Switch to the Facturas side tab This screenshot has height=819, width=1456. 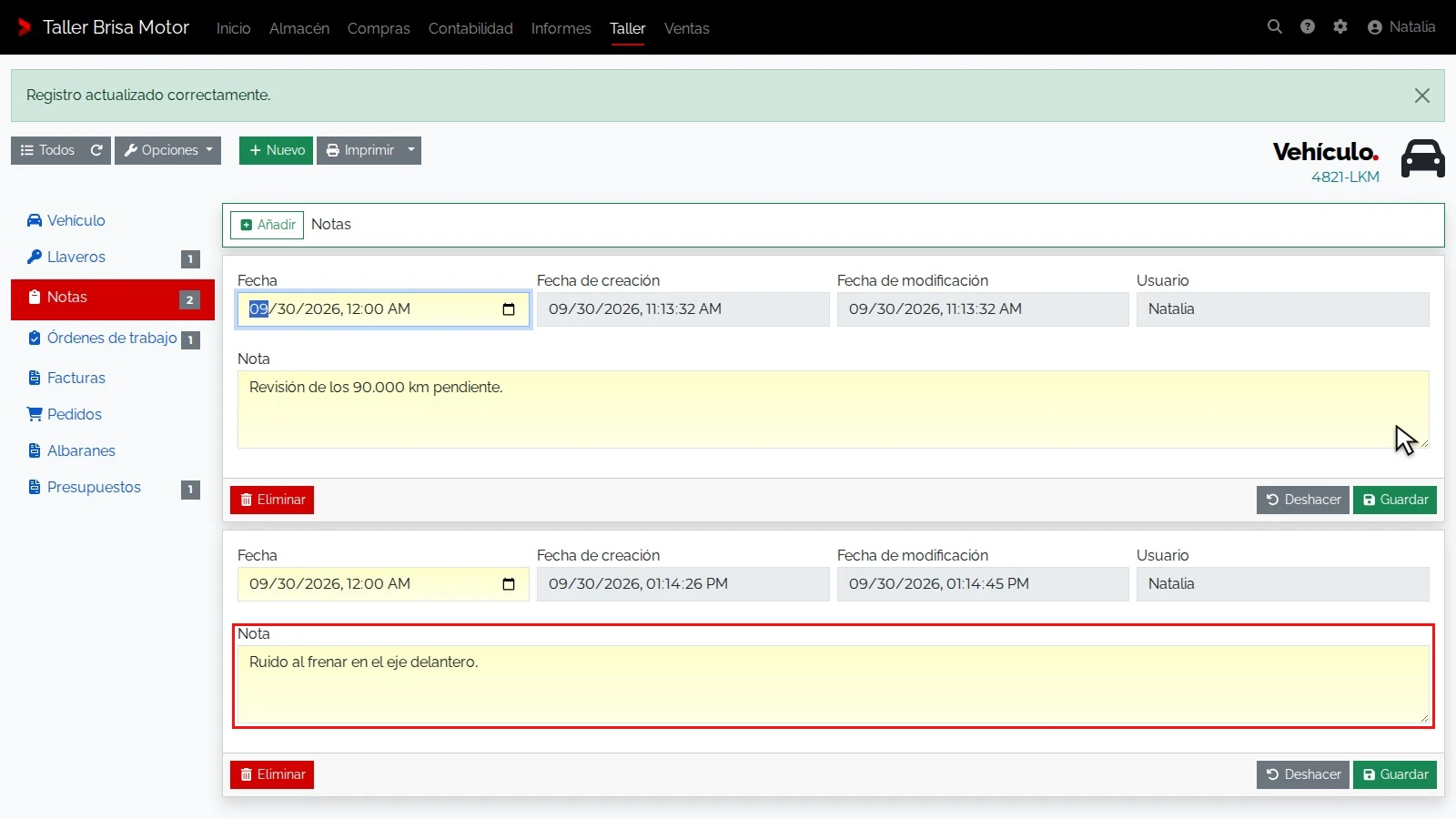point(113,378)
